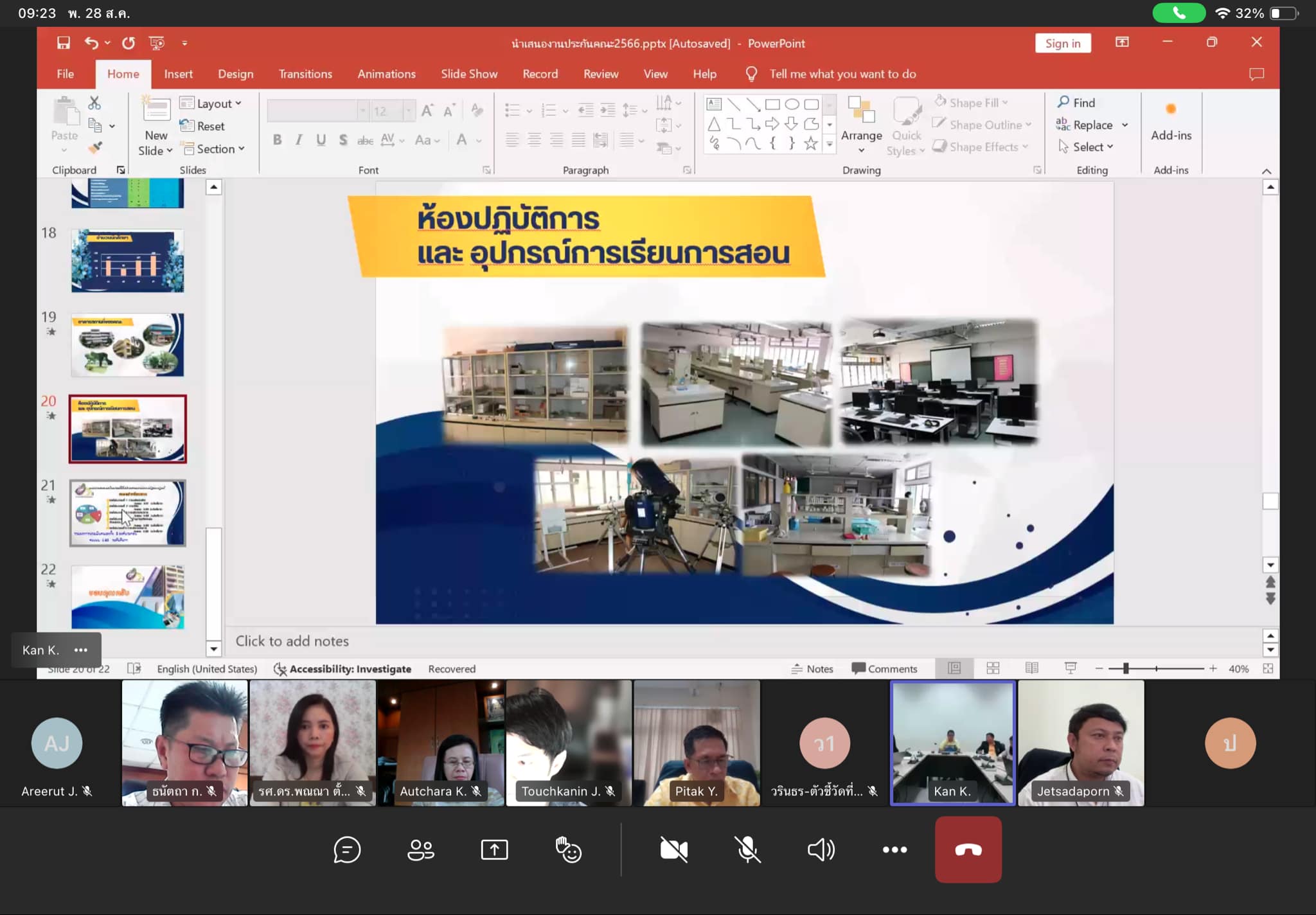
Task: Click the Save icon in PowerPoint
Action: pos(63,43)
